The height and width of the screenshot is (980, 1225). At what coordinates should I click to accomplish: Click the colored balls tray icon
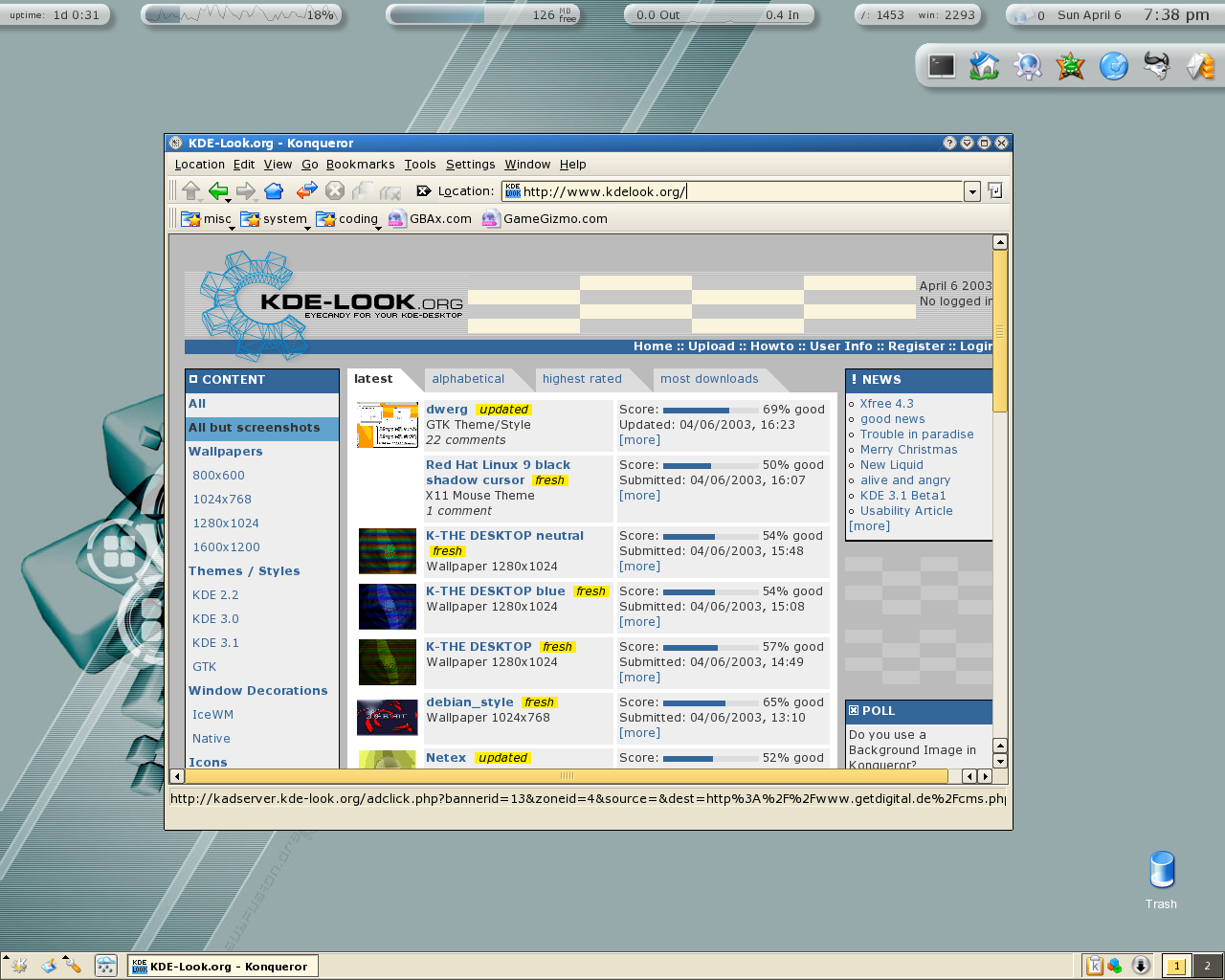pos(1115,966)
